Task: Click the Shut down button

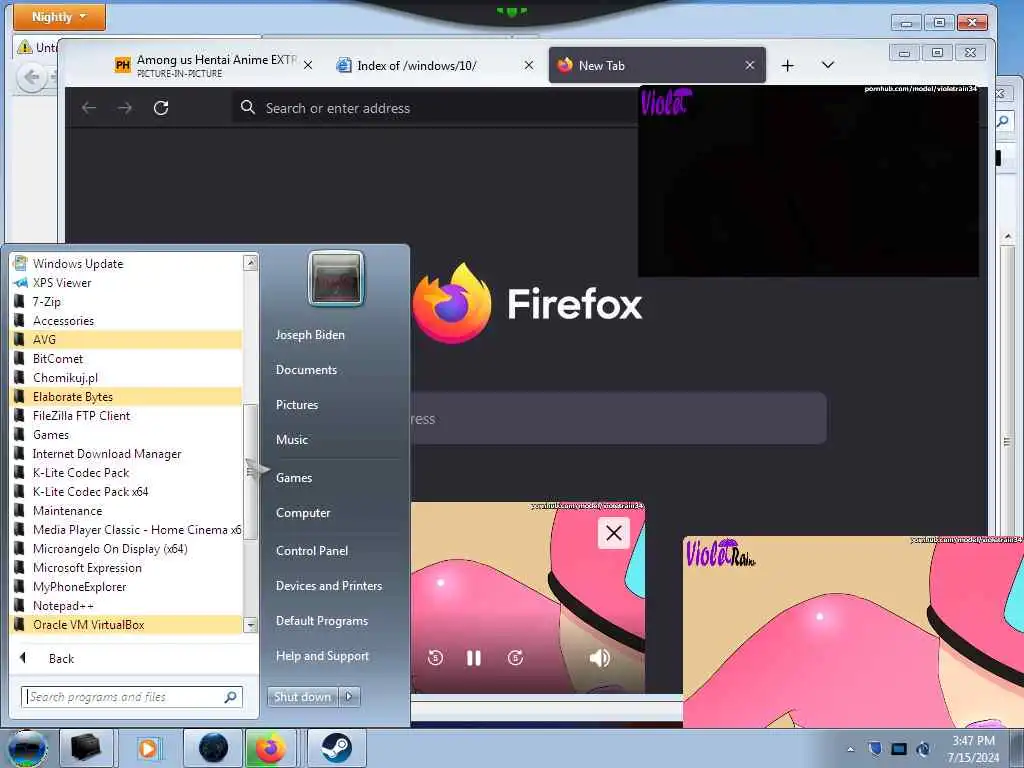Action: click(302, 697)
